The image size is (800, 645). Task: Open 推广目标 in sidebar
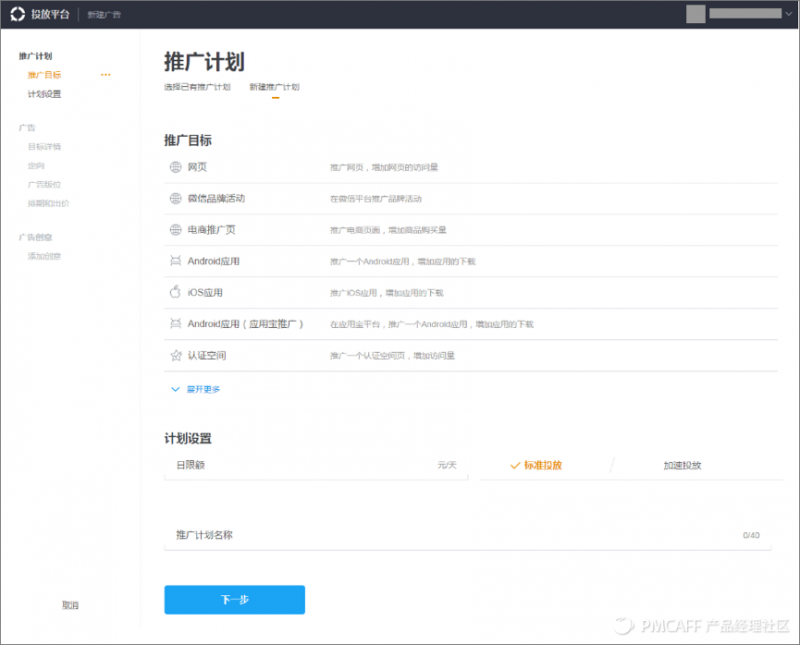click(44, 75)
